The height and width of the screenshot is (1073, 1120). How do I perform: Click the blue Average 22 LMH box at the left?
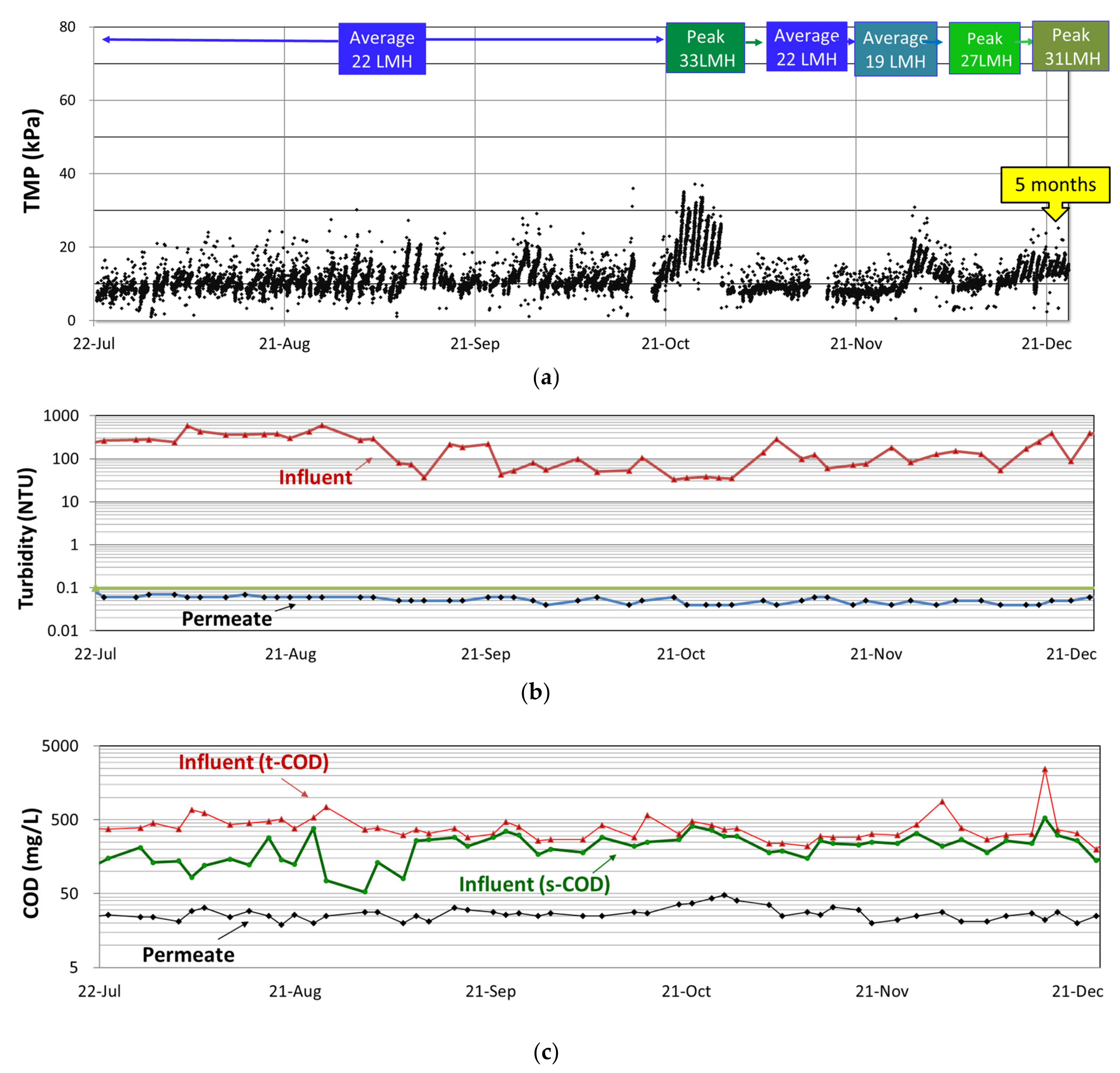point(382,49)
